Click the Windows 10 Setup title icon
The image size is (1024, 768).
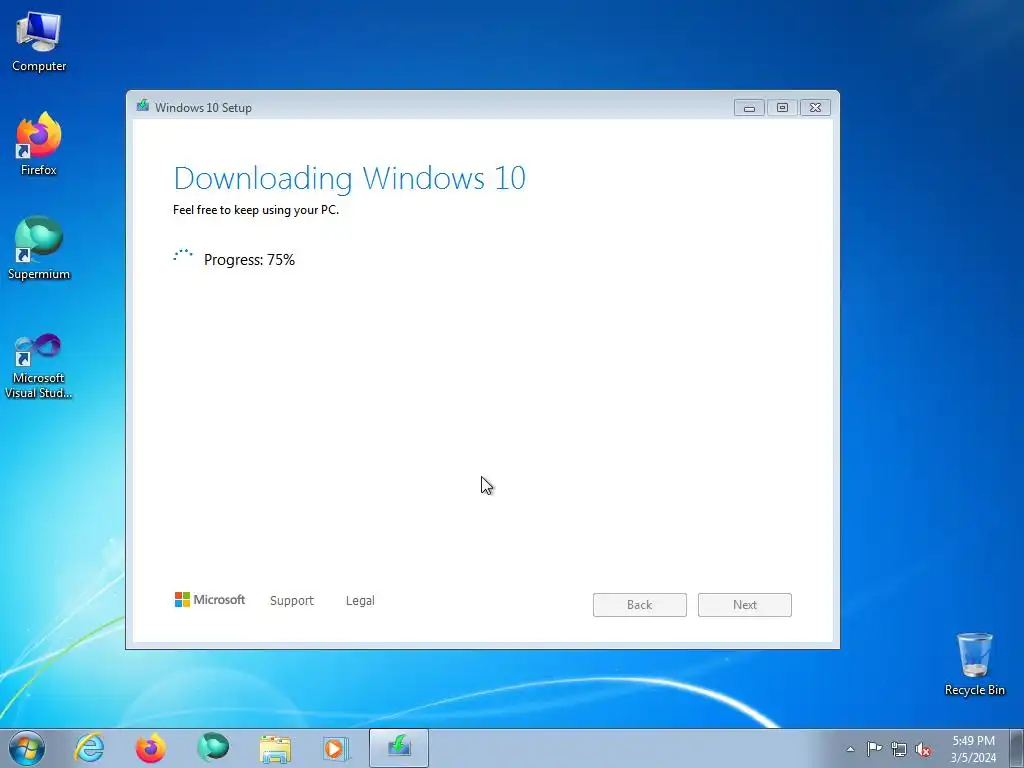point(142,106)
